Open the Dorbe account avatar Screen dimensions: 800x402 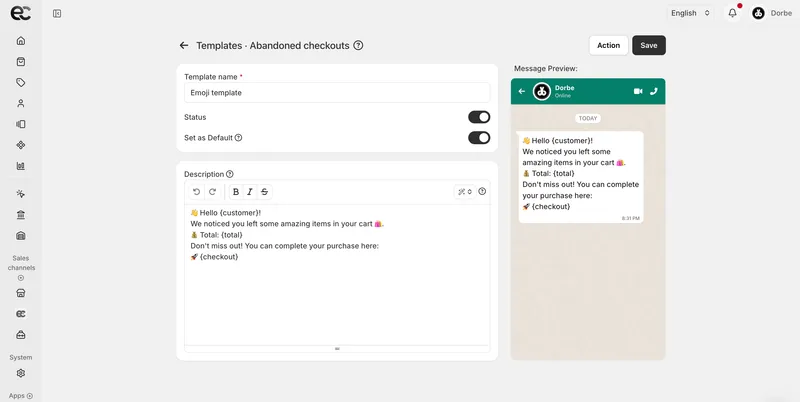coord(758,13)
